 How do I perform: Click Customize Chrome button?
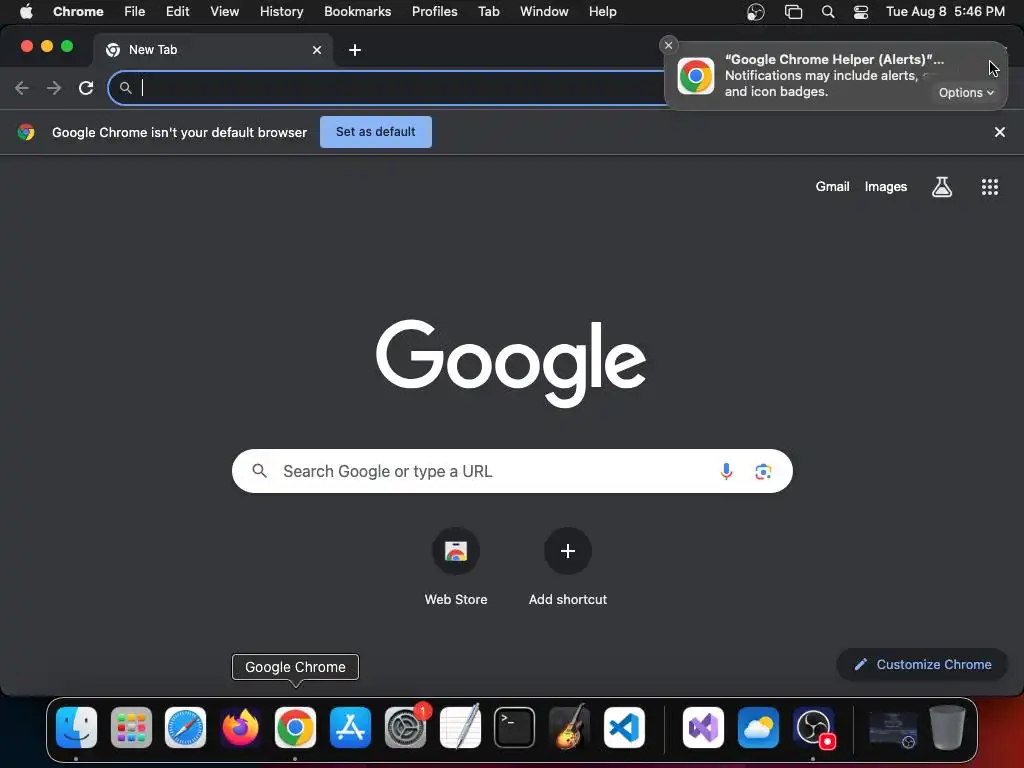tap(922, 664)
